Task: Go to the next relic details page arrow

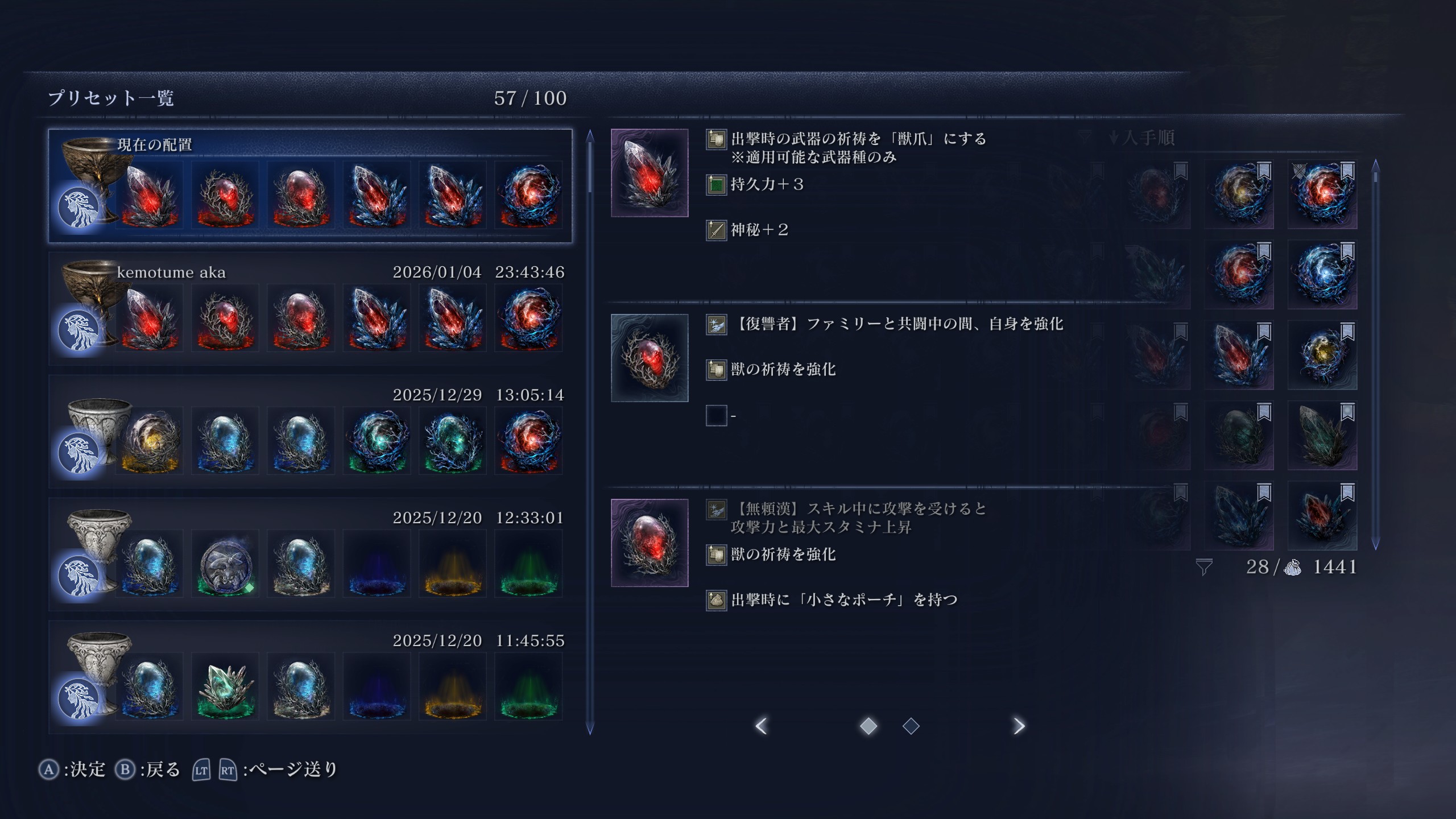Action: [x=1019, y=726]
